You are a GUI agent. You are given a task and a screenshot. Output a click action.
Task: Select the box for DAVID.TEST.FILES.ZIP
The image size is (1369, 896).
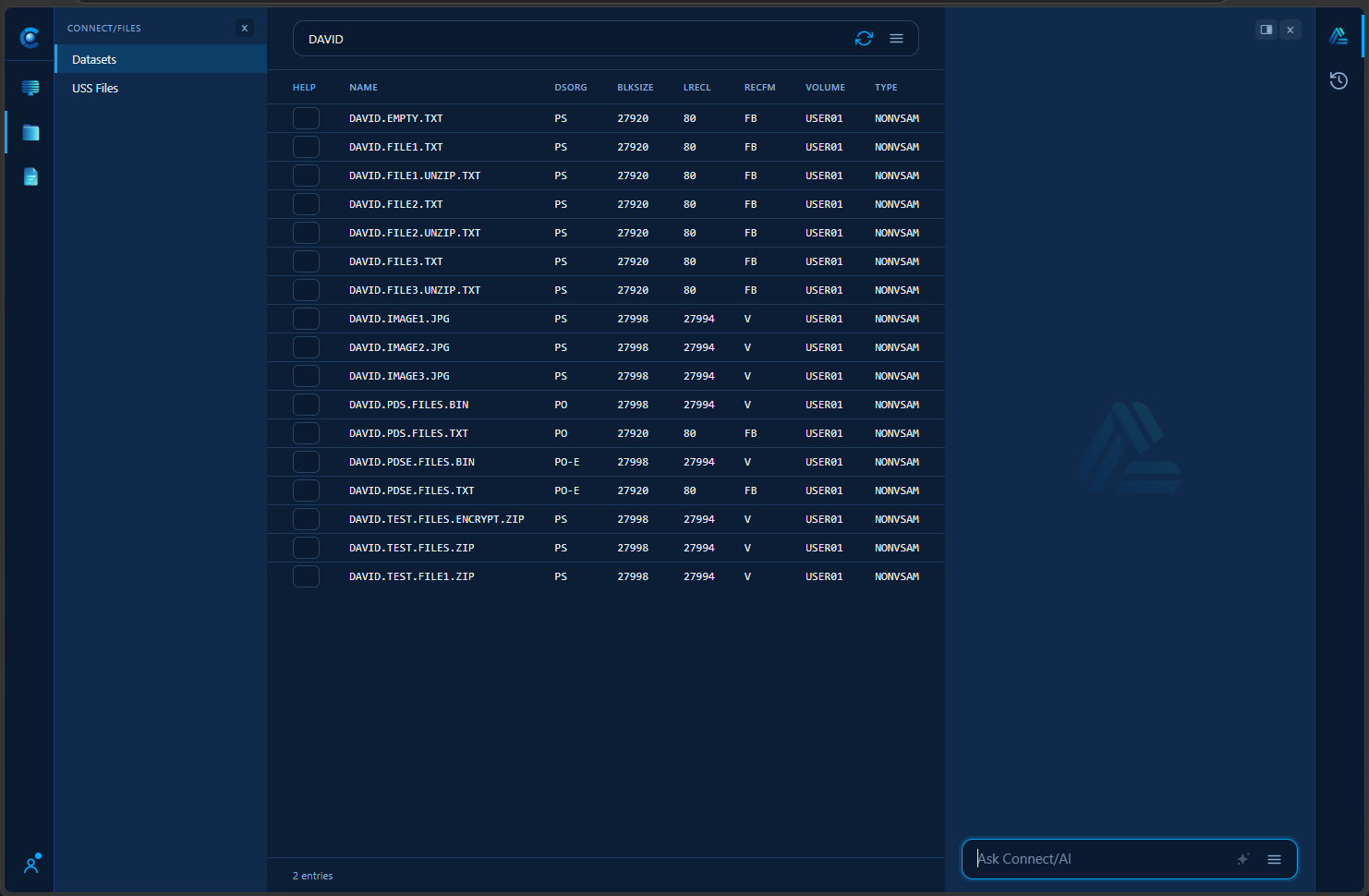[x=306, y=548]
